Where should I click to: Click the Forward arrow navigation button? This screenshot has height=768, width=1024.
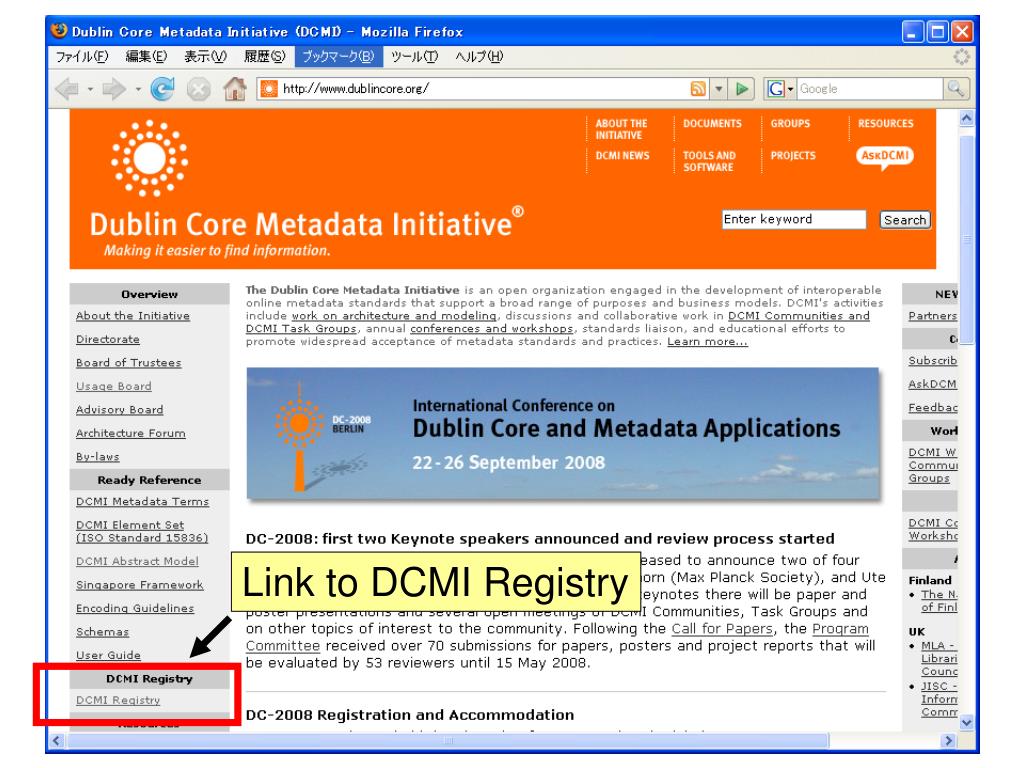(114, 89)
